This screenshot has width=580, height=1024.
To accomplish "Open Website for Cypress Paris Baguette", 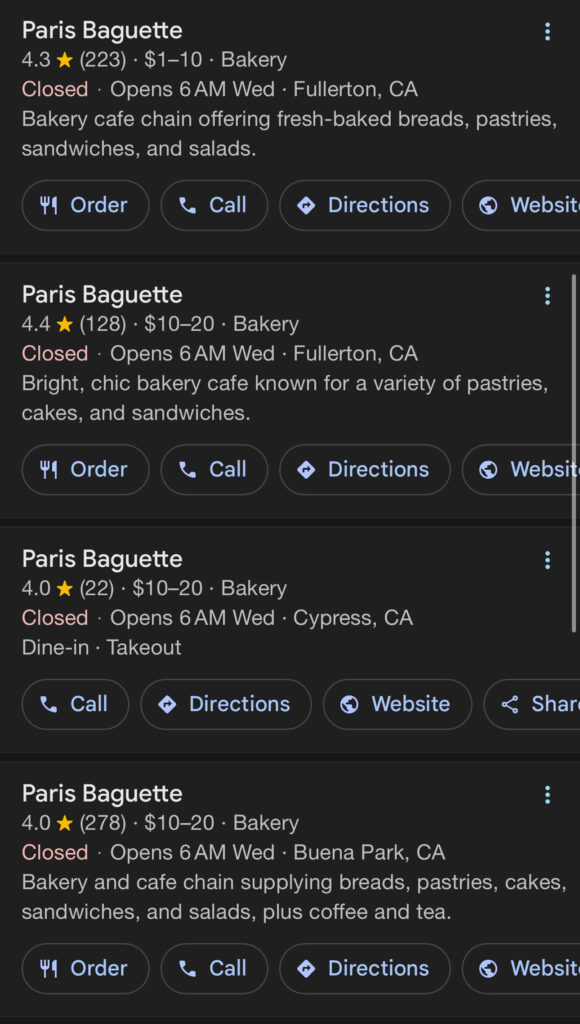I will pos(397,704).
